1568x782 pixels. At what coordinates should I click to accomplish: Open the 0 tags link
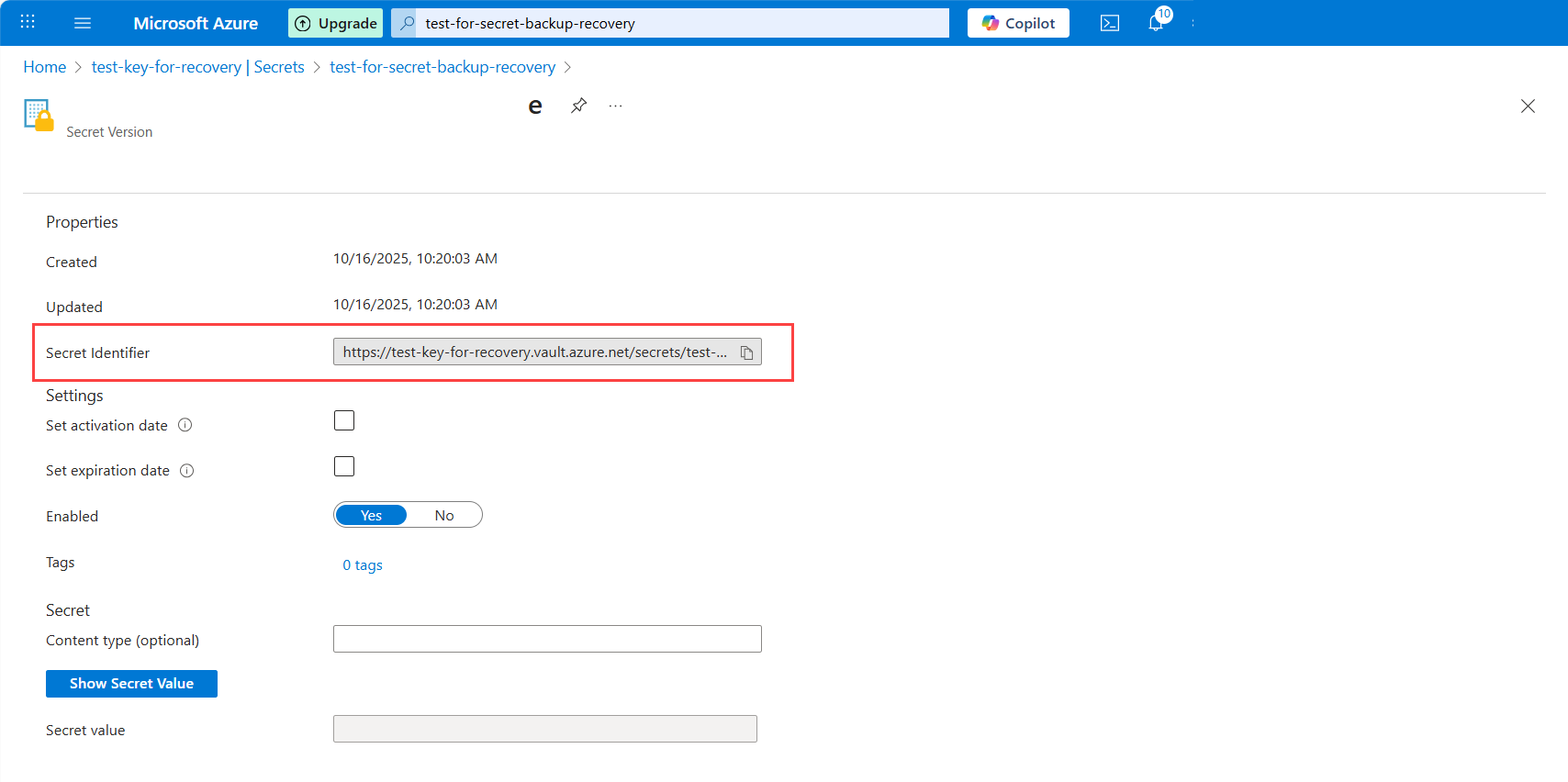[x=363, y=565]
